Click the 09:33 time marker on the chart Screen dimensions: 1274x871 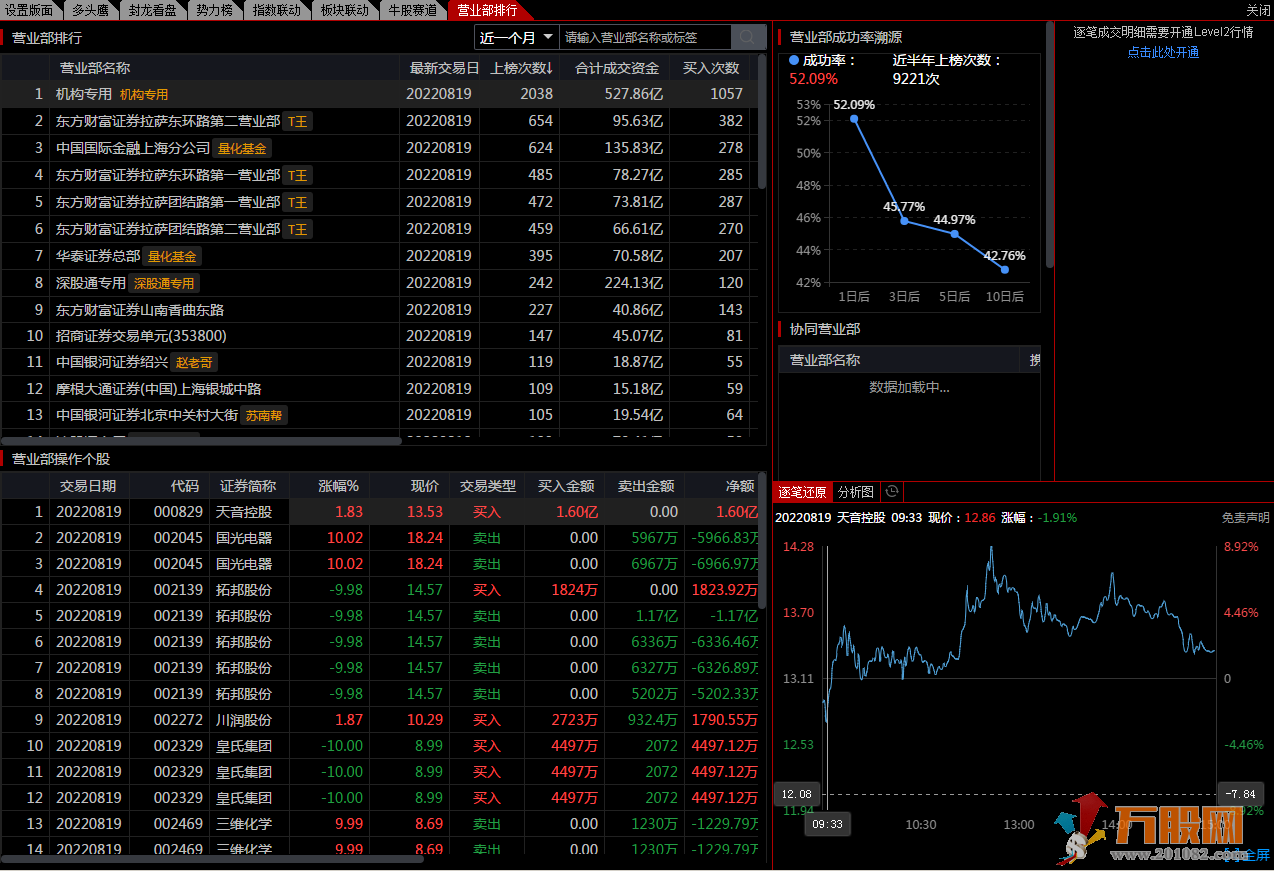[827, 824]
